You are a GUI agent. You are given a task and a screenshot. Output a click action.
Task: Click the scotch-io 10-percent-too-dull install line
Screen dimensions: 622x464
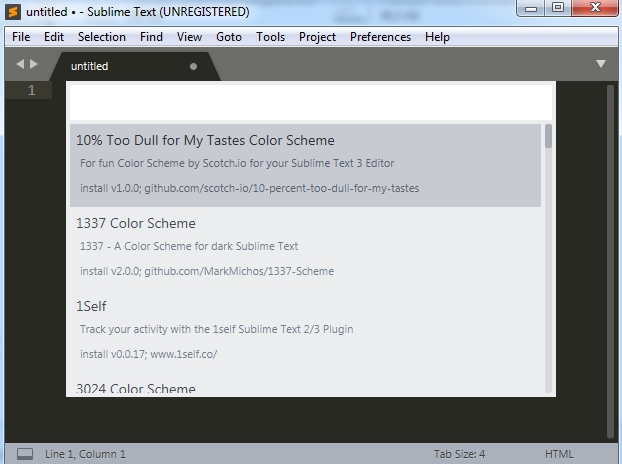tap(250, 188)
